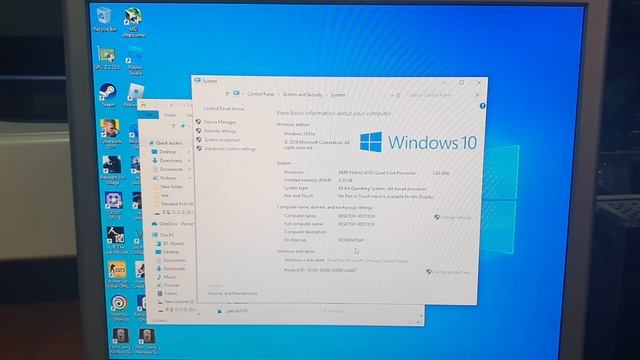Select Videos under This PC
Screen dimensions: 640x360
coord(171,293)
